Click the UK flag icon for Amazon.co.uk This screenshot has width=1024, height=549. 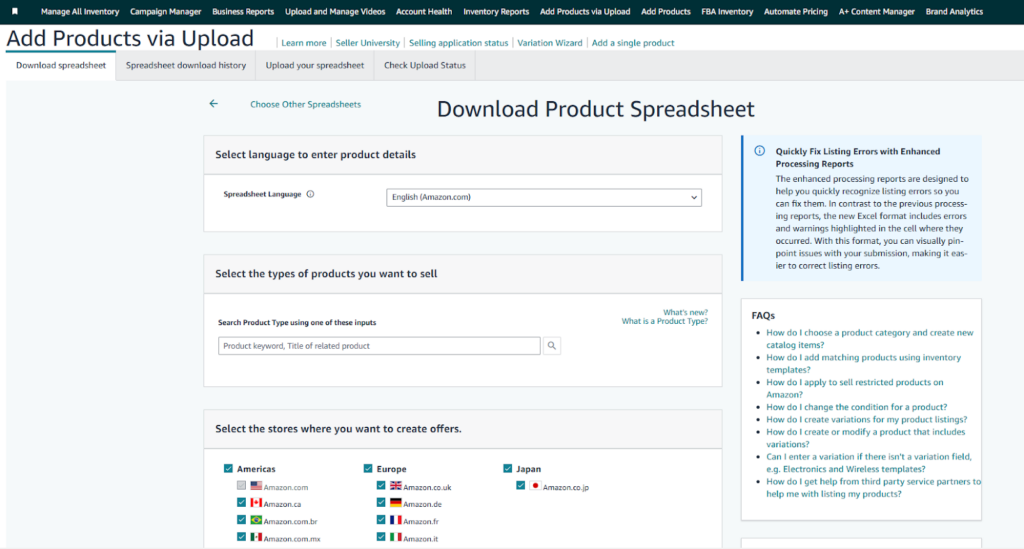click(395, 487)
